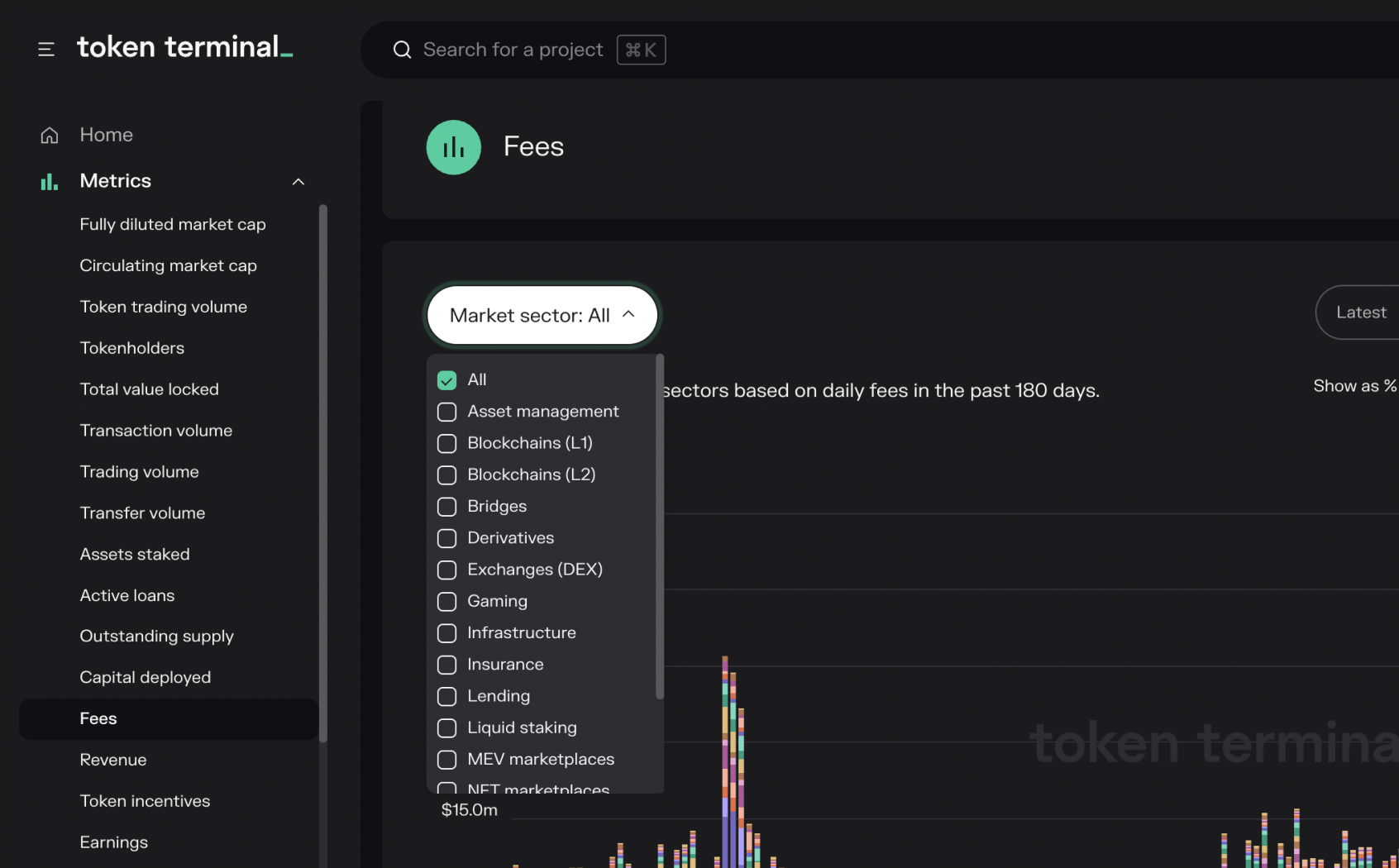1399x868 pixels.
Task: Open Transfer volume metric
Action: pos(142,513)
